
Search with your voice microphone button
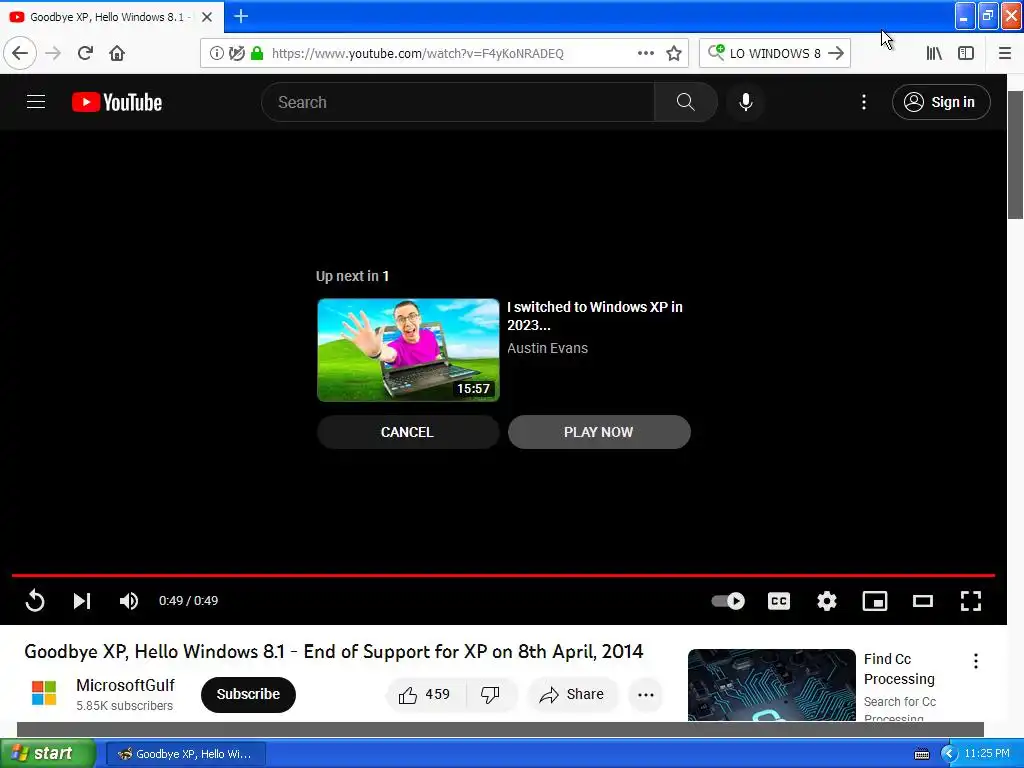[x=745, y=102]
